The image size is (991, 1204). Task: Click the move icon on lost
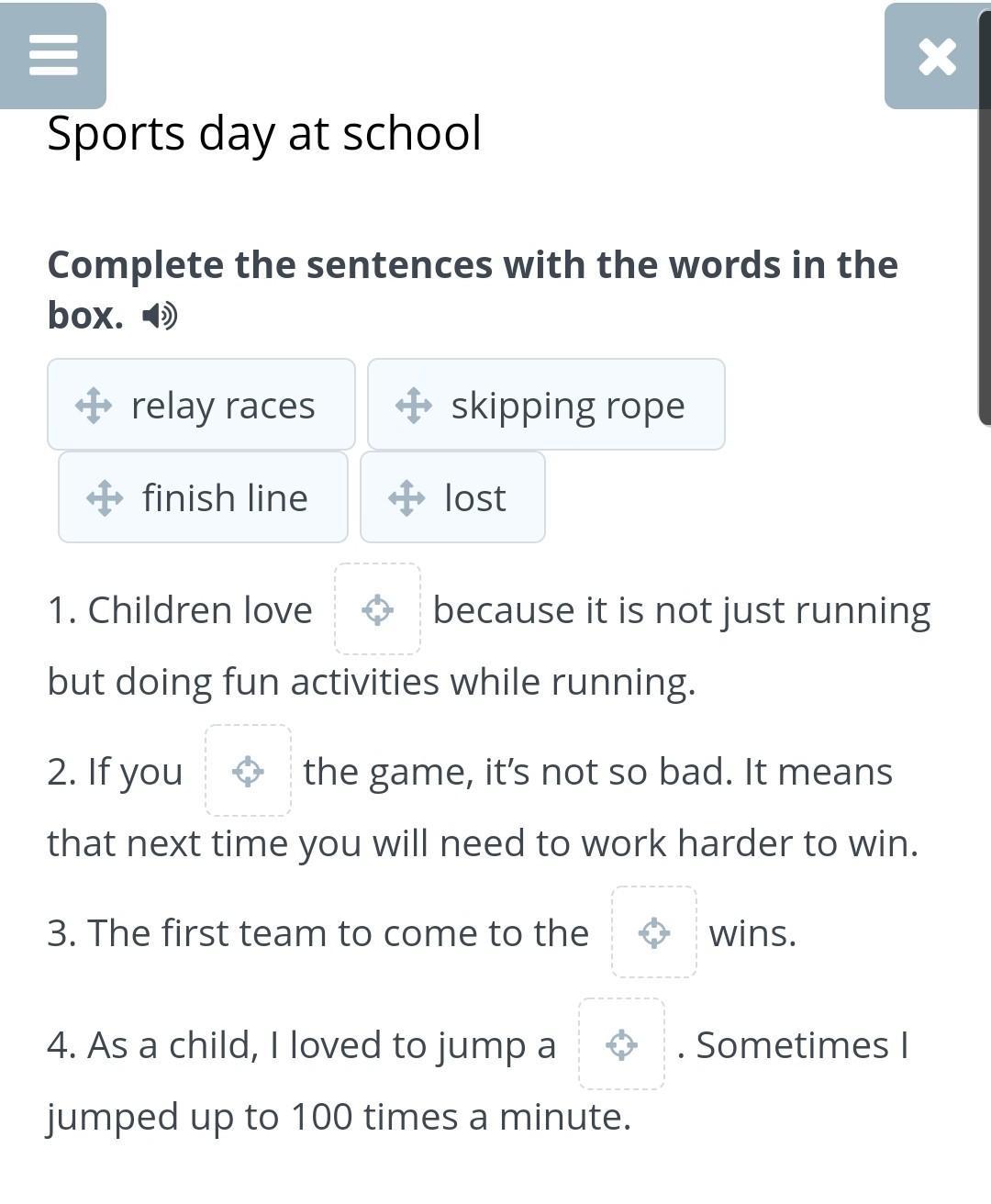406,497
